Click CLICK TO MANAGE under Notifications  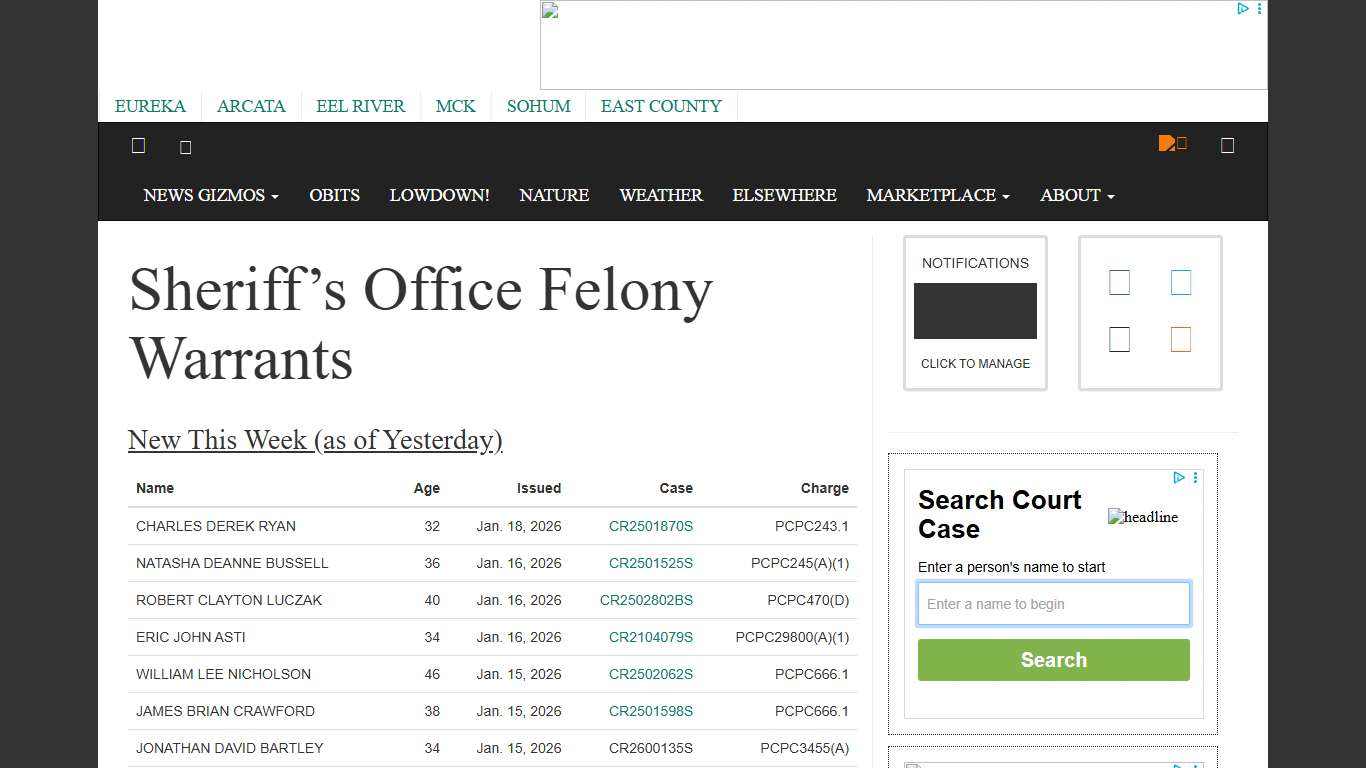point(975,364)
